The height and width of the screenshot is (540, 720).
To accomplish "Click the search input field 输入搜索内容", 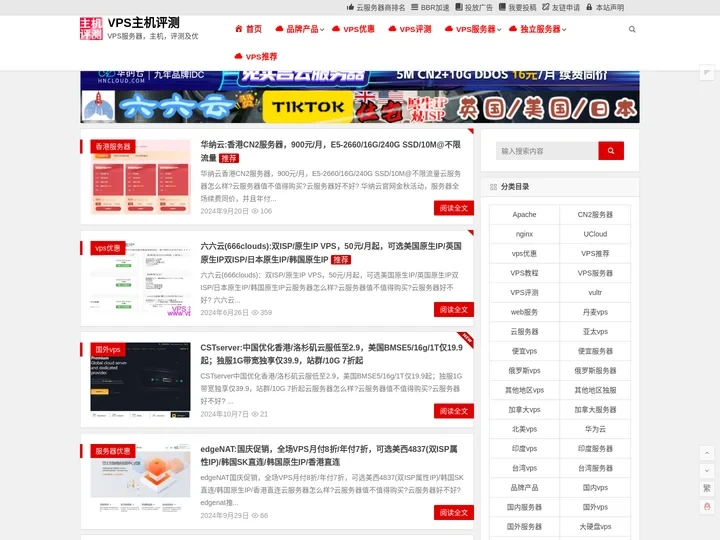I will point(547,151).
